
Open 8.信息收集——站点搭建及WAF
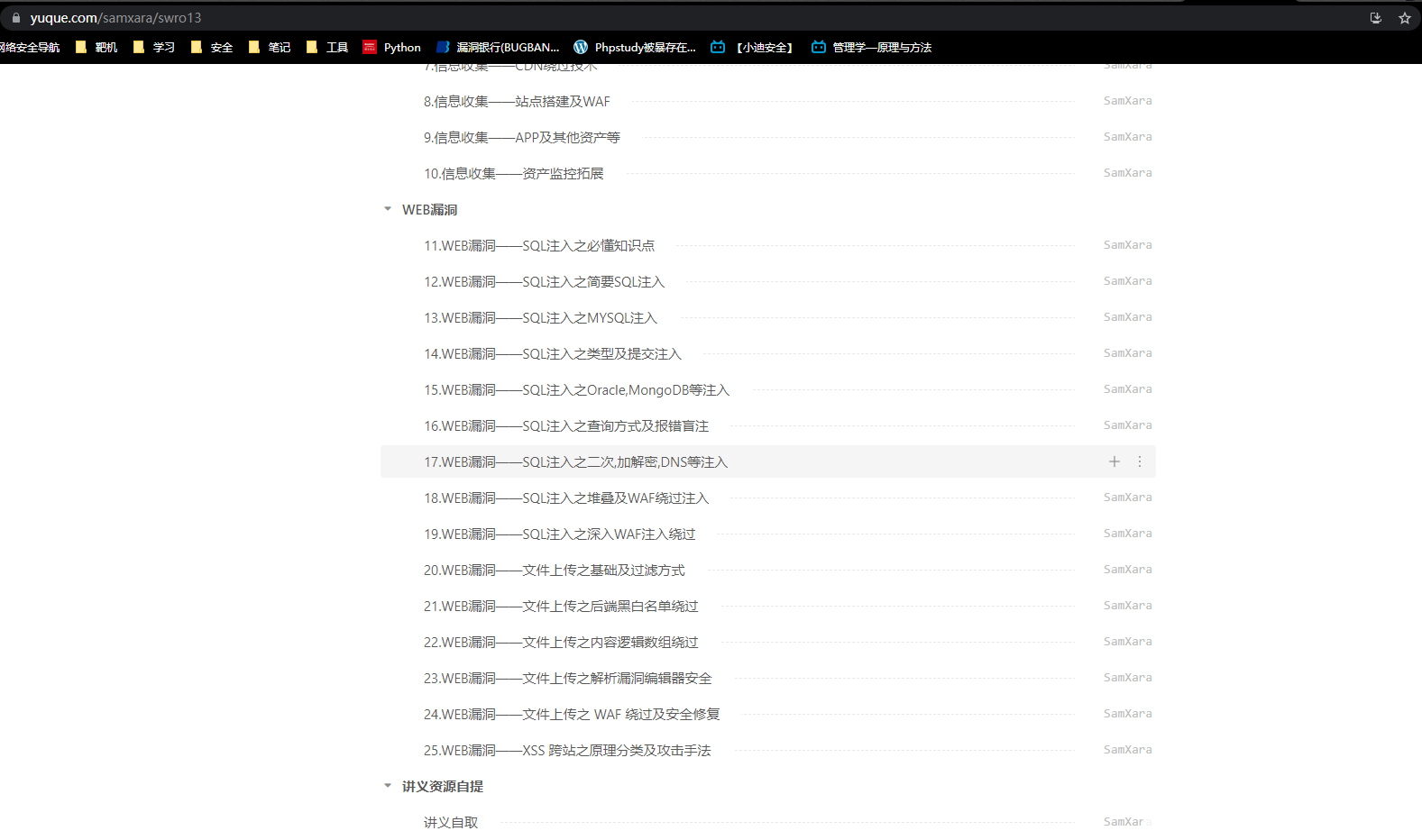(x=517, y=102)
